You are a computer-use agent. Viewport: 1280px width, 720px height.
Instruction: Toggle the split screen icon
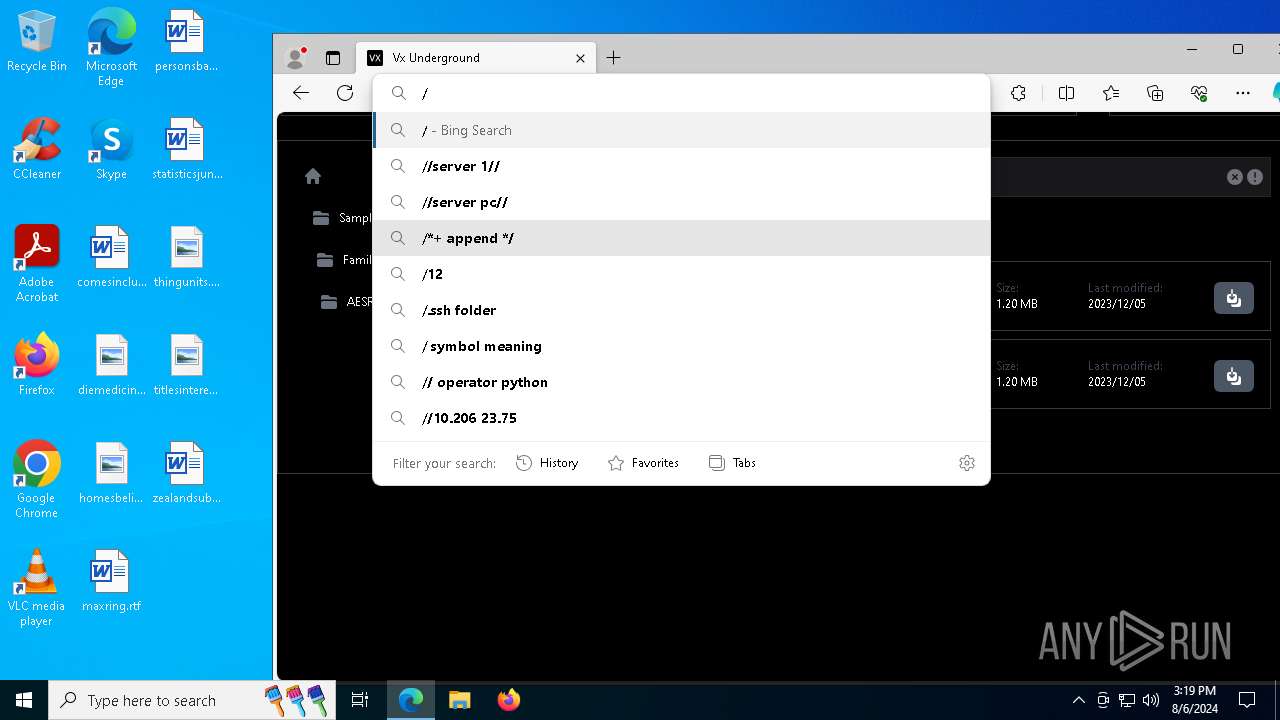click(1066, 93)
